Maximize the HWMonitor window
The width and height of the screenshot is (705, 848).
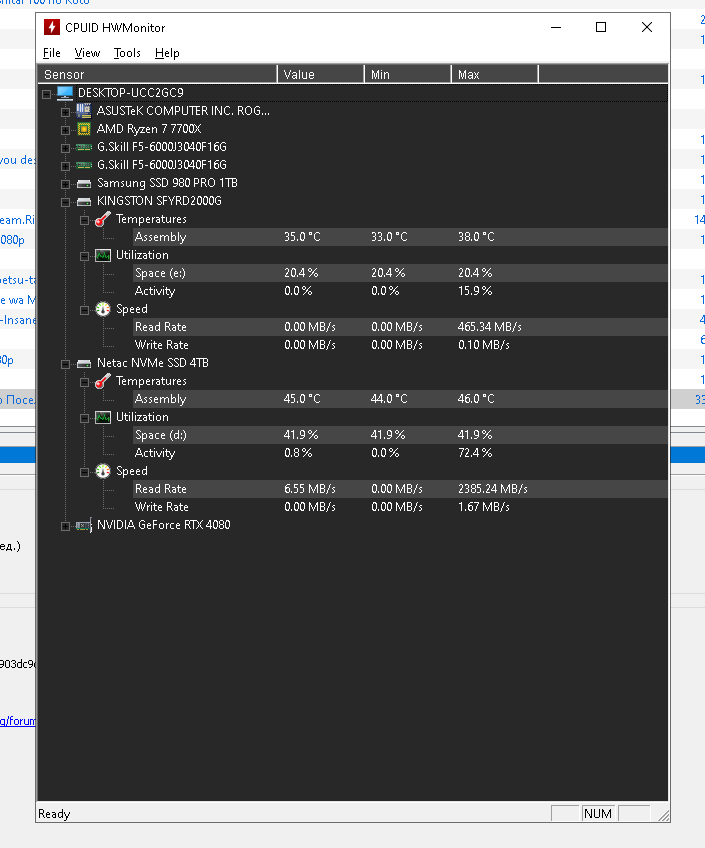[601, 27]
